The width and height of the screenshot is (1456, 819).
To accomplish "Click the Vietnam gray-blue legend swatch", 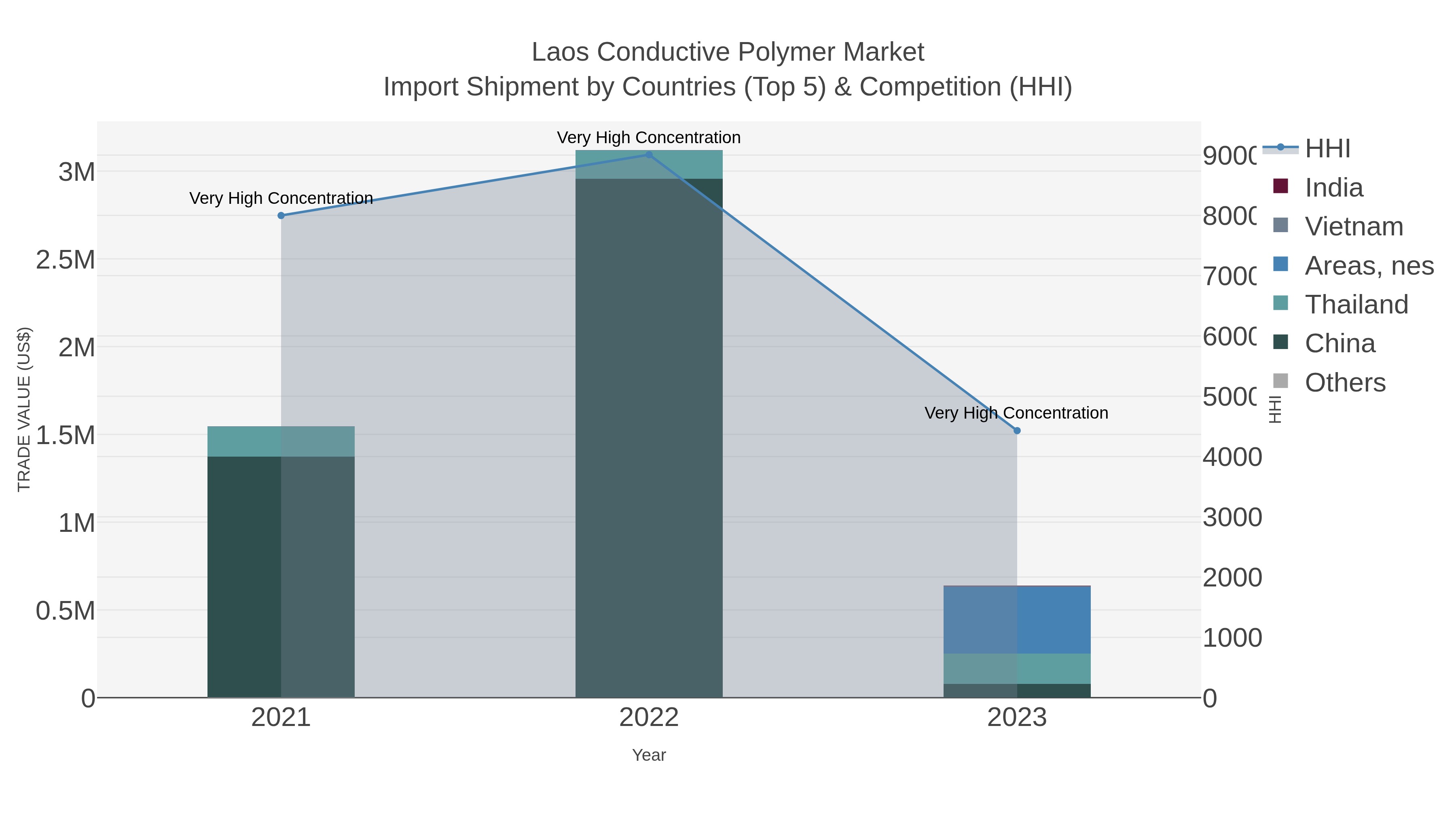I will click(x=1280, y=225).
